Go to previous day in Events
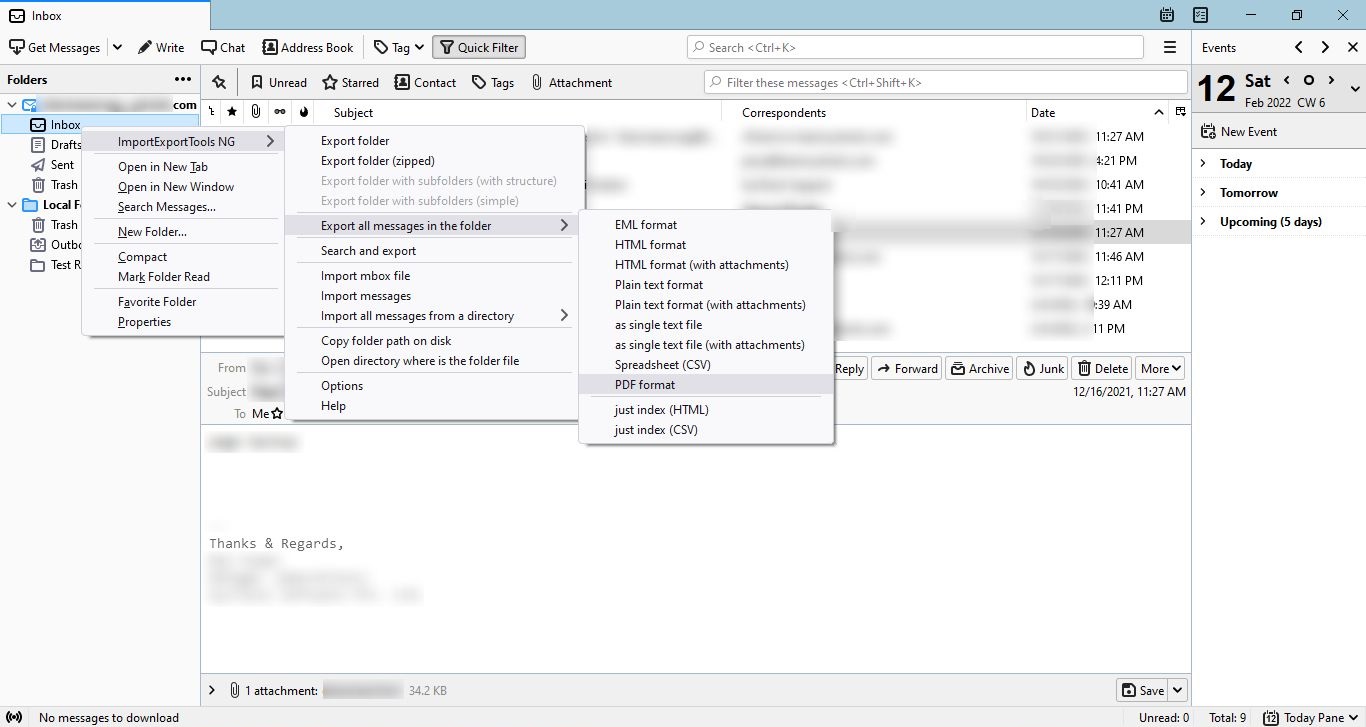 click(1287, 80)
